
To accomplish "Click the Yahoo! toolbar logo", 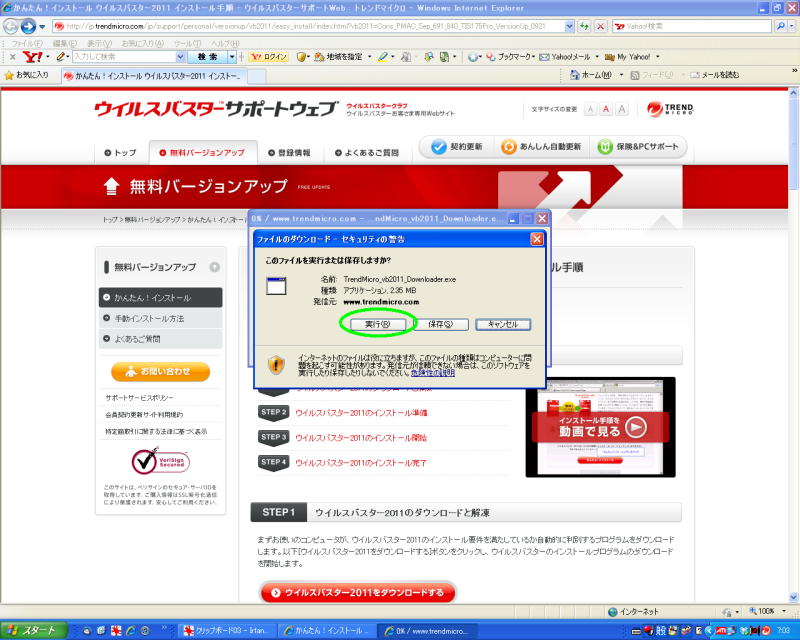I will tap(33, 57).
